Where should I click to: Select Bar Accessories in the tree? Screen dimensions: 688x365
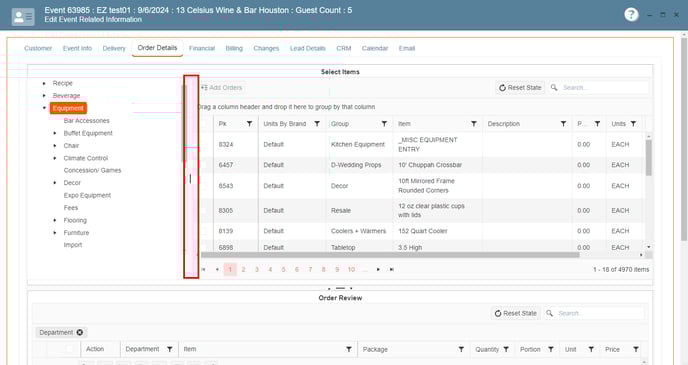click(x=86, y=121)
